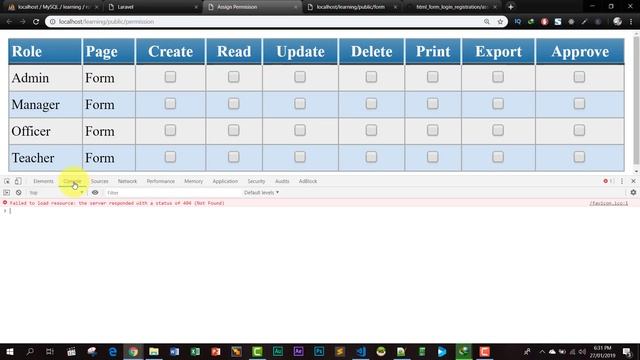Check Print permission for Admin
640x360 pixels.
[432, 77]
